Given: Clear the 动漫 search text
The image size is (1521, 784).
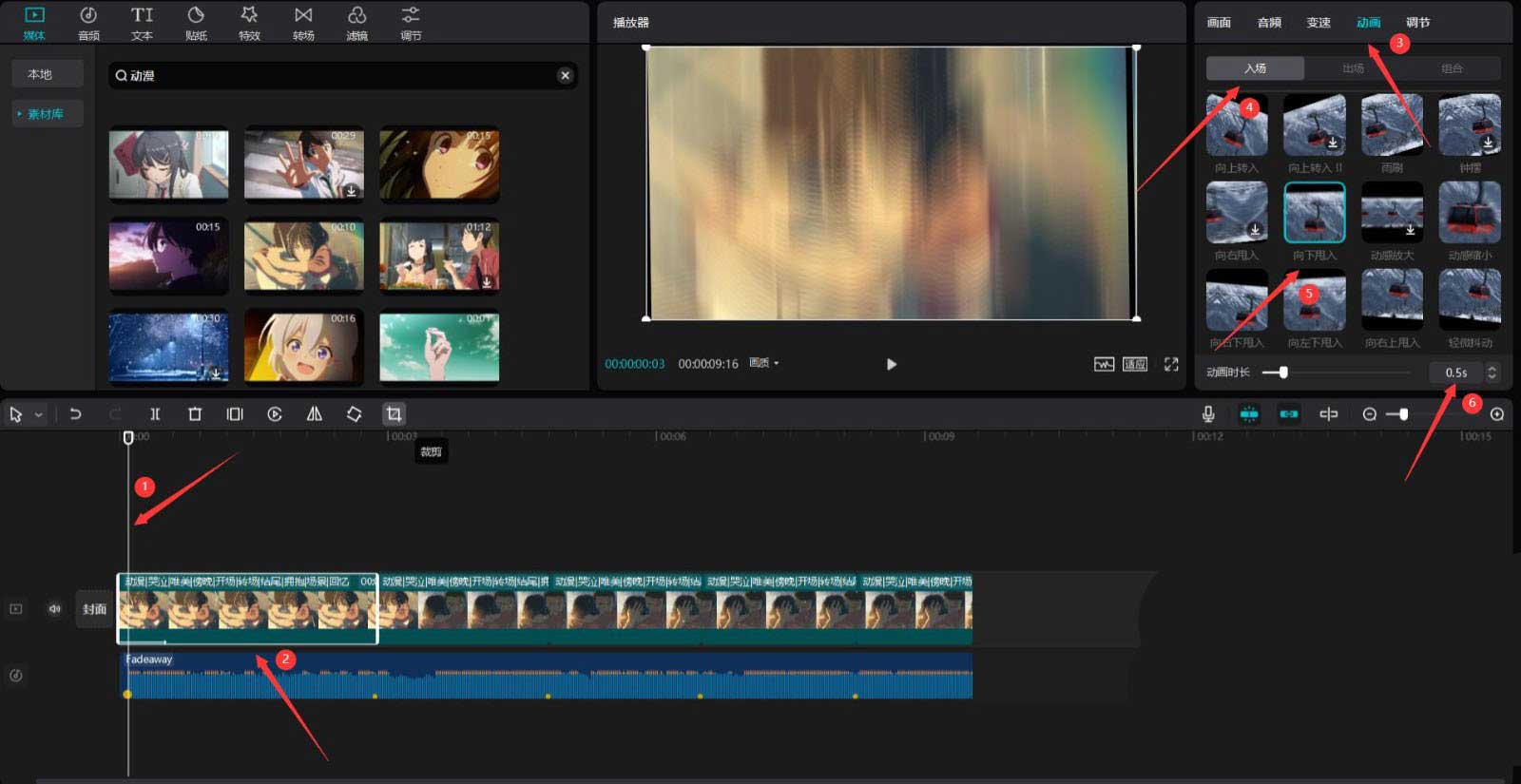Looking at the screenshot, I should [x=566, y=75].
